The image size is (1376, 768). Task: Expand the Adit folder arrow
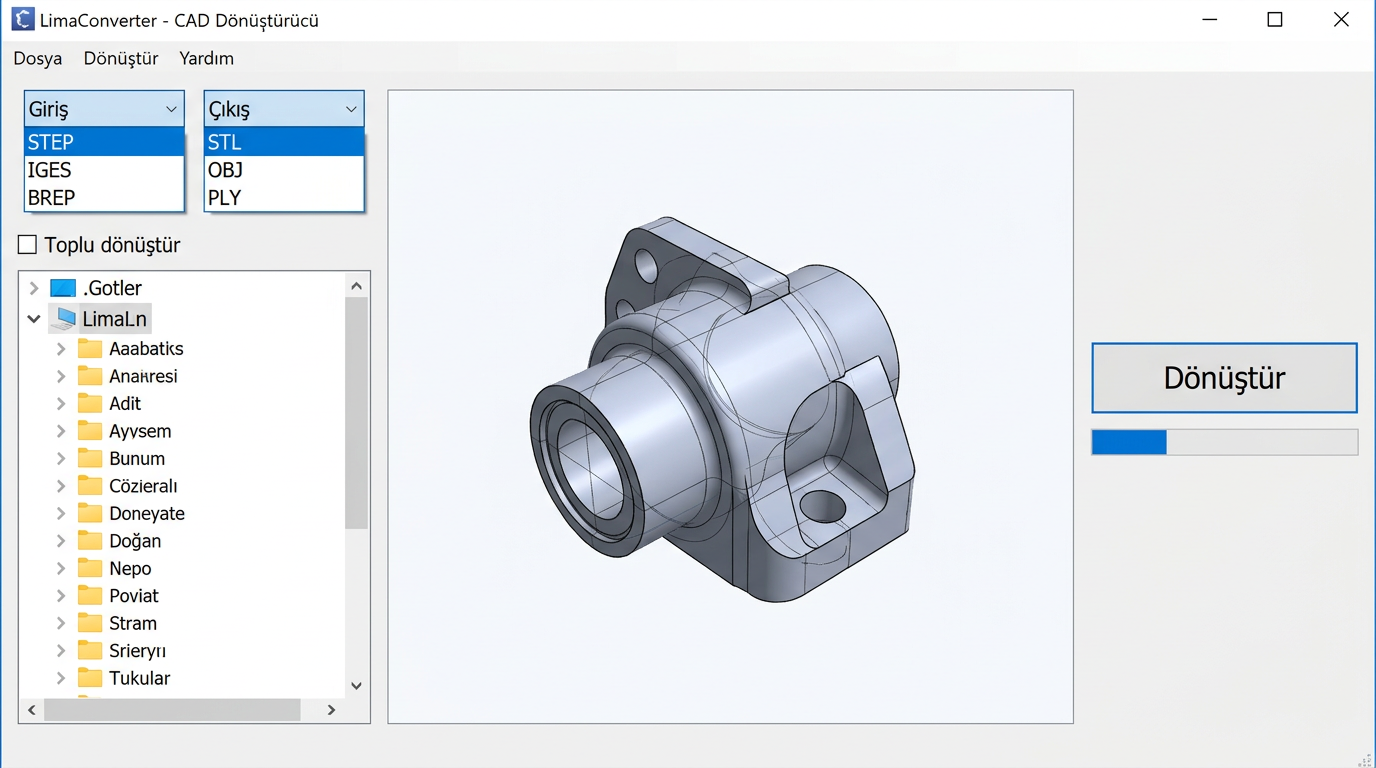(x=61, y=404)
